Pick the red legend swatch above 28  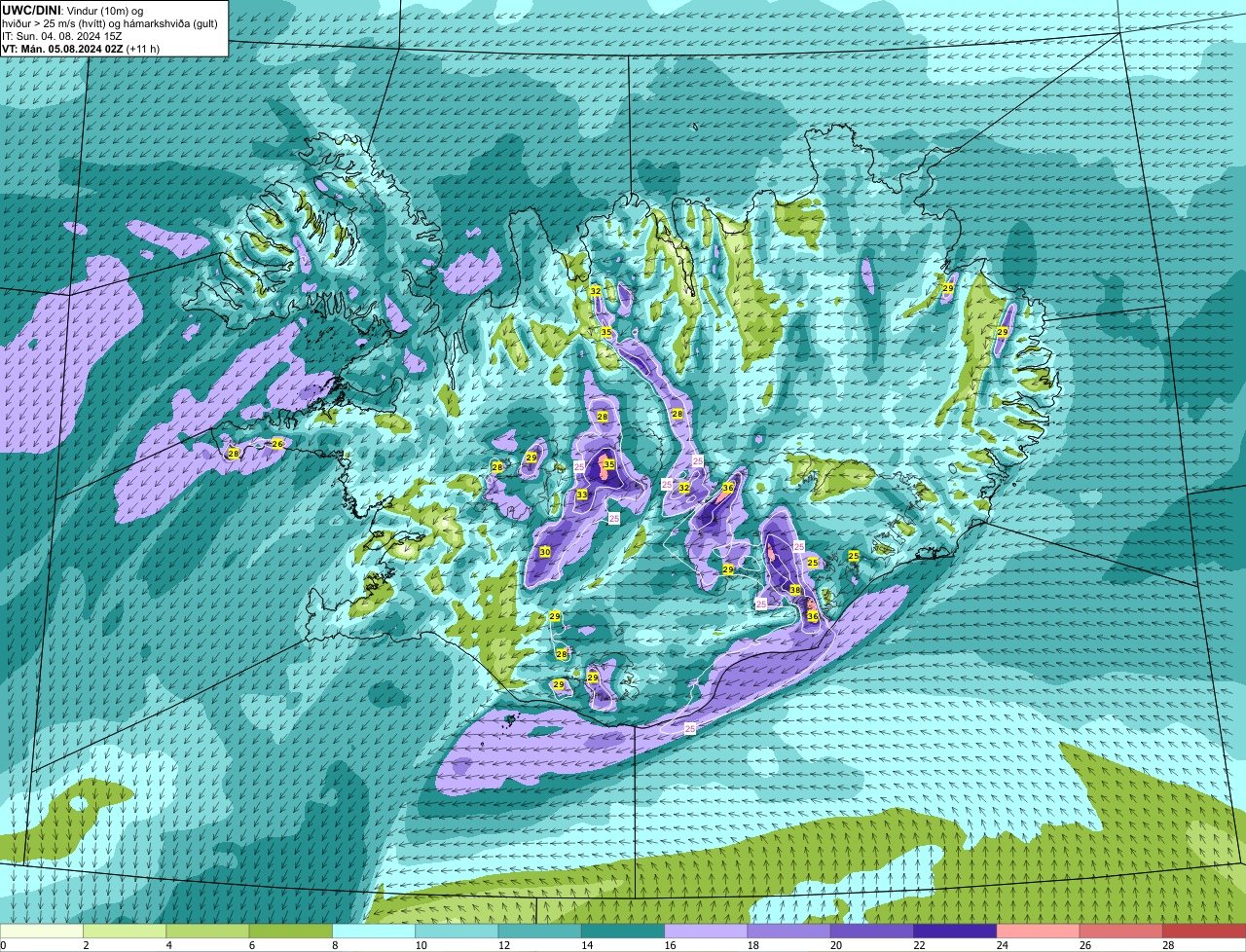(x=1204, y=931)
